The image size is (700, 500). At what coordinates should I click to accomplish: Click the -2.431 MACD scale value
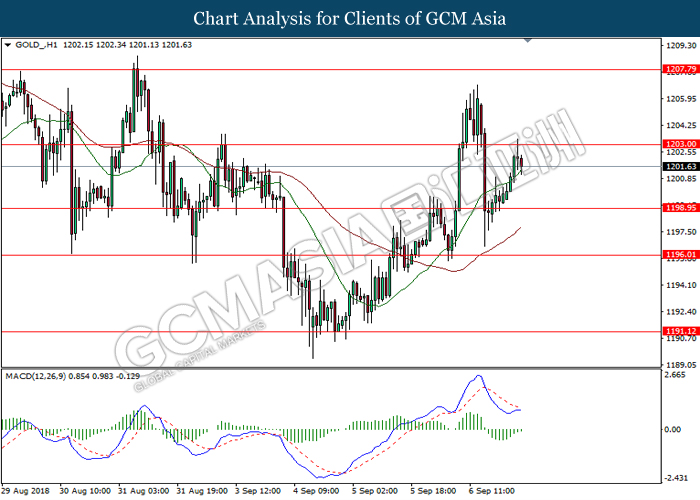tap(676, 478)
